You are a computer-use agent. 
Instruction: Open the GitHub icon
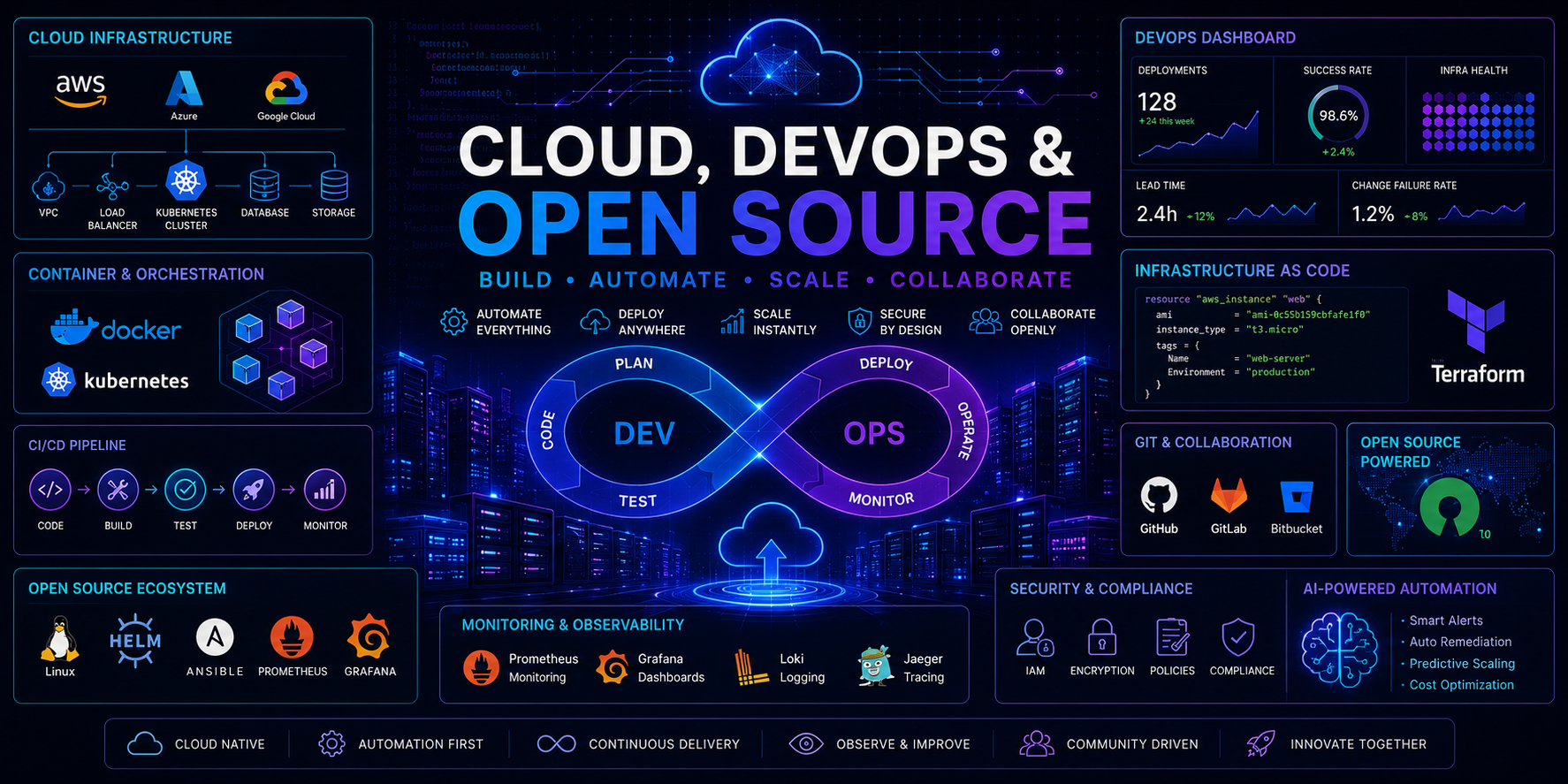coord(1159,495)
